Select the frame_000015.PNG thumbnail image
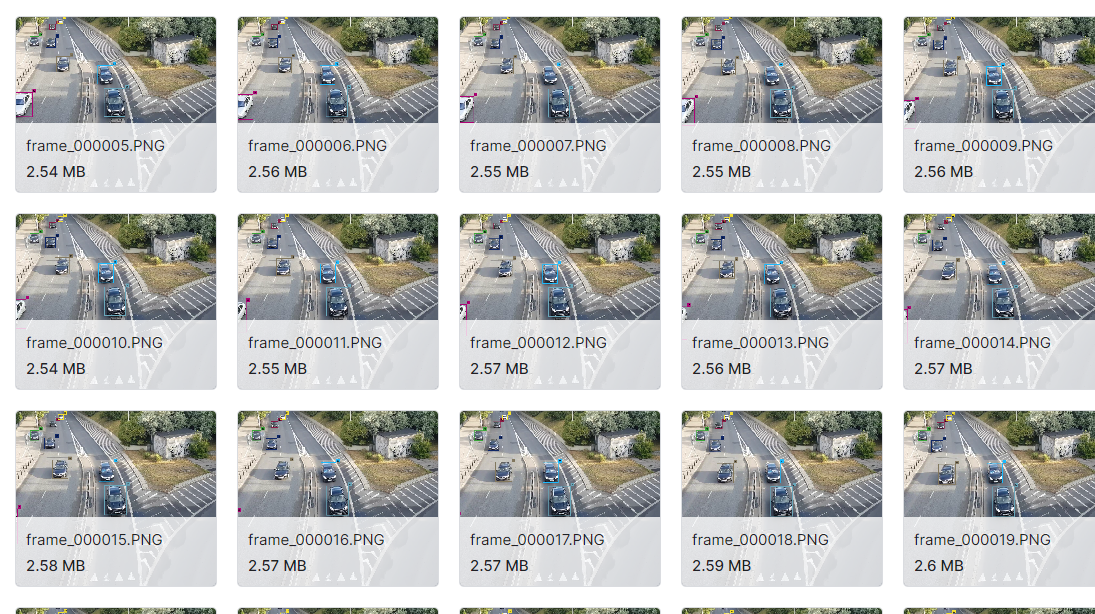The image size is (1095, 614). [x=116, y=464]
